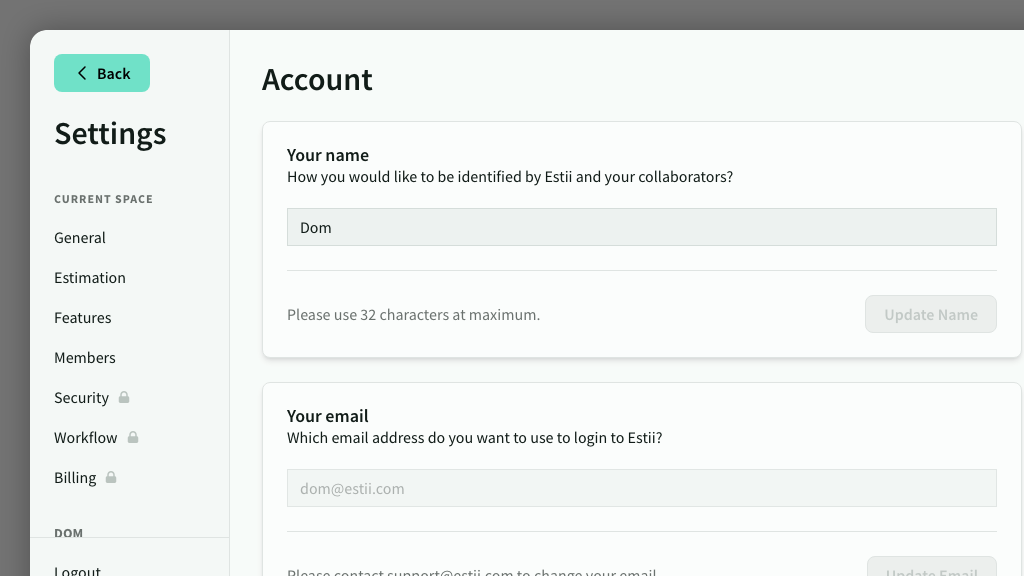The image size is (1024, 576).
Task: Open General settings
Action: pyautogui.click(x=80, y=238)
